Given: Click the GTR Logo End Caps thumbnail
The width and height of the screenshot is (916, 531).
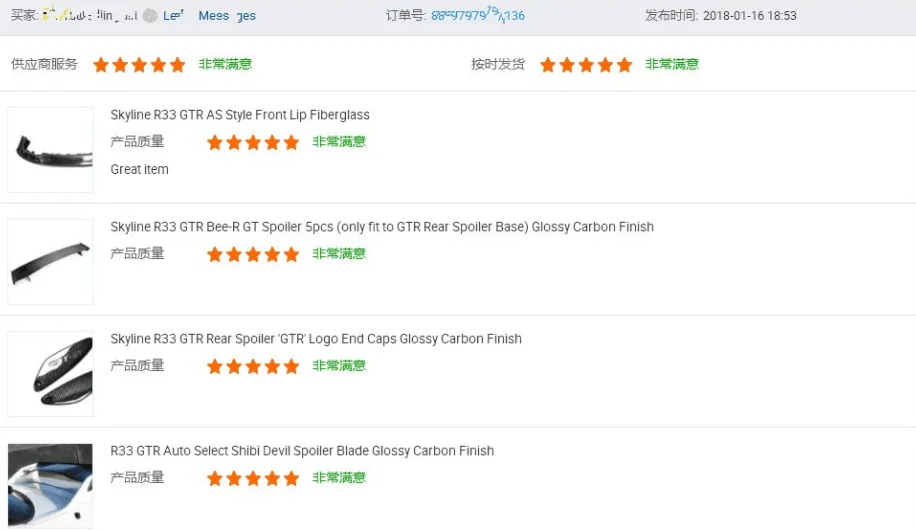Looking at the screenshot, I should tap(50, 374).
